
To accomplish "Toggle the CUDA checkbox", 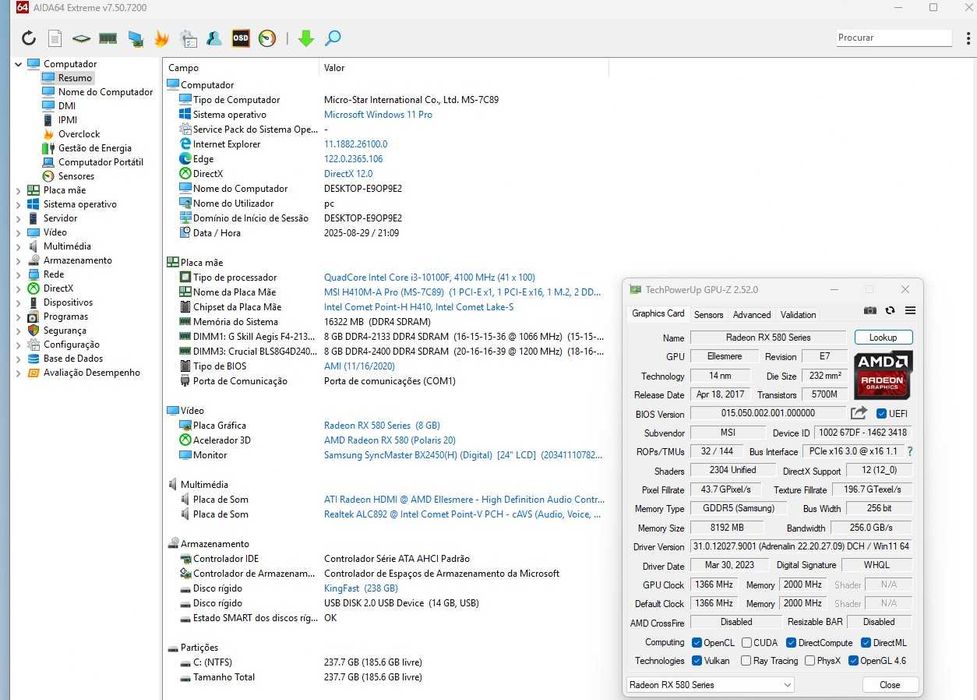I will coord(746,643).
